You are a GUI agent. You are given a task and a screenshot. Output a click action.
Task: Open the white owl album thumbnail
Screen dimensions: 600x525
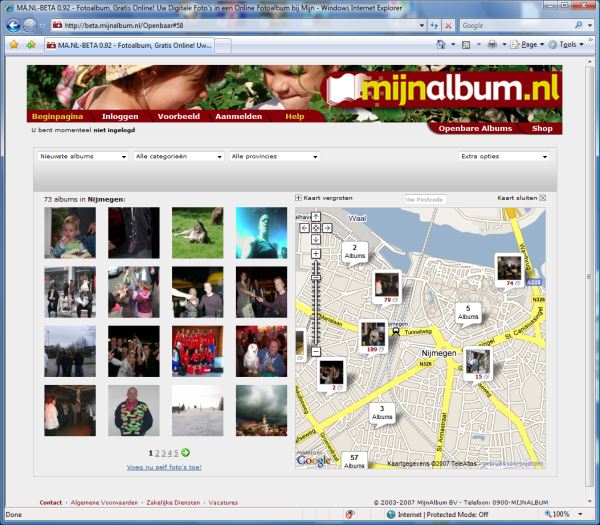(261, 351)
